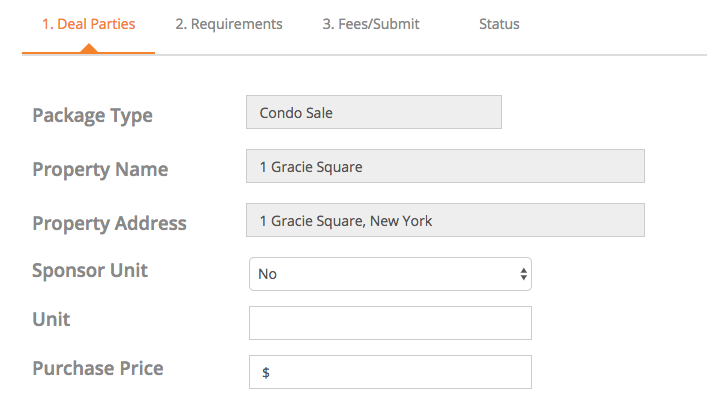Screen dimensions: 707x404
Task: Click the Unit label text
Action: (x=51, y=320)
